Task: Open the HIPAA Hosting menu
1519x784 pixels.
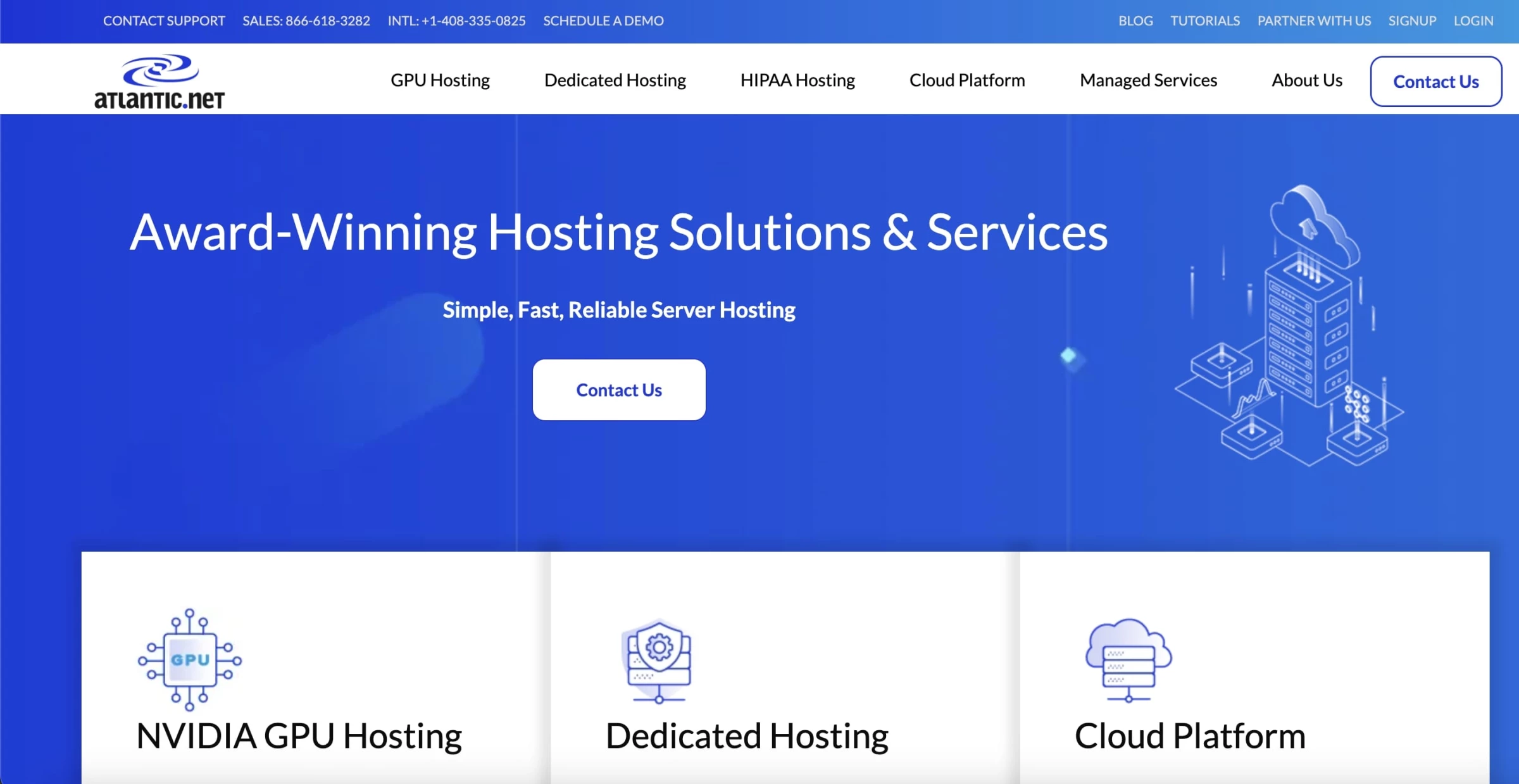Action: pos(797,80)
